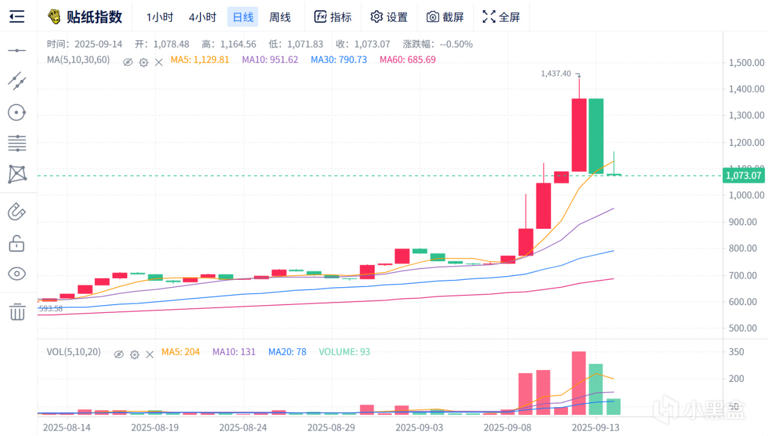Hide the MA indicator with eye icon
This screenshot has width=768, height=436.
click(128, 62)
